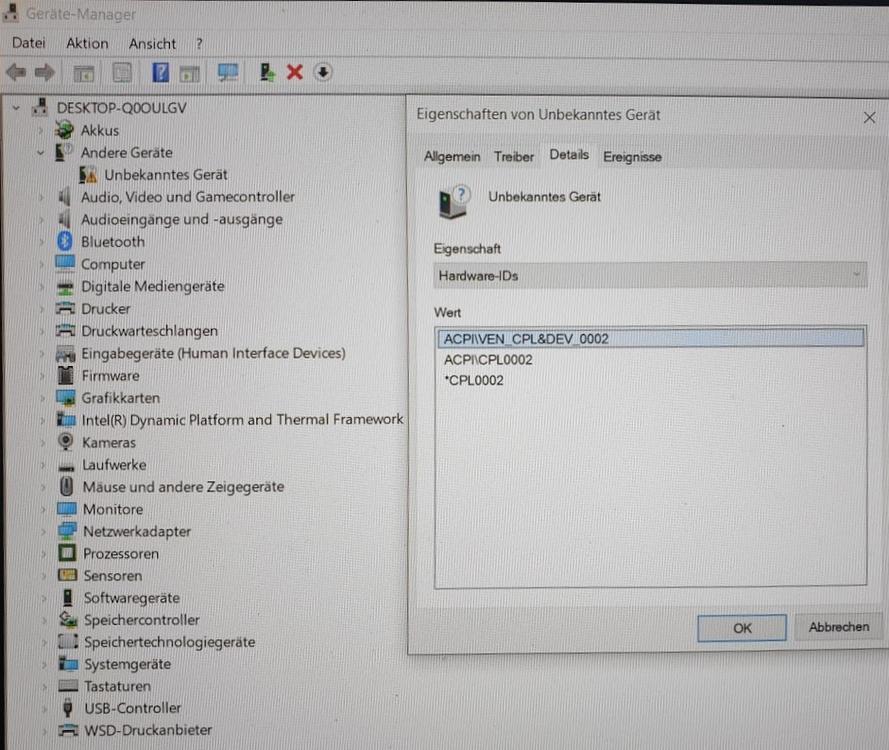This screenshot has height=750, width=889.
Task: Click the show/hide console tree toolbar icon
Action: [85, 73]
